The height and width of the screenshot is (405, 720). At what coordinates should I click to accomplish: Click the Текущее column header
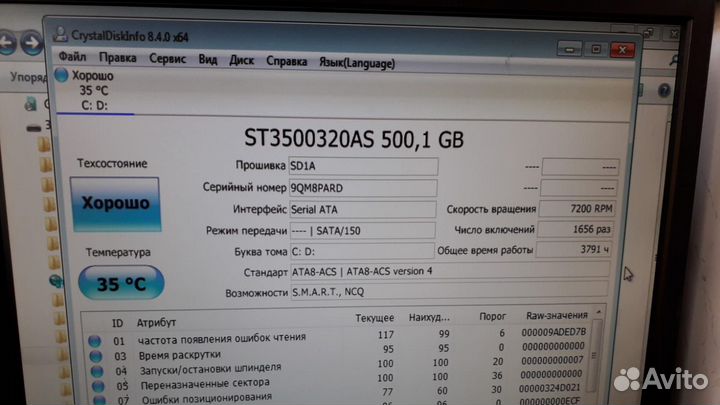[374, 318]
